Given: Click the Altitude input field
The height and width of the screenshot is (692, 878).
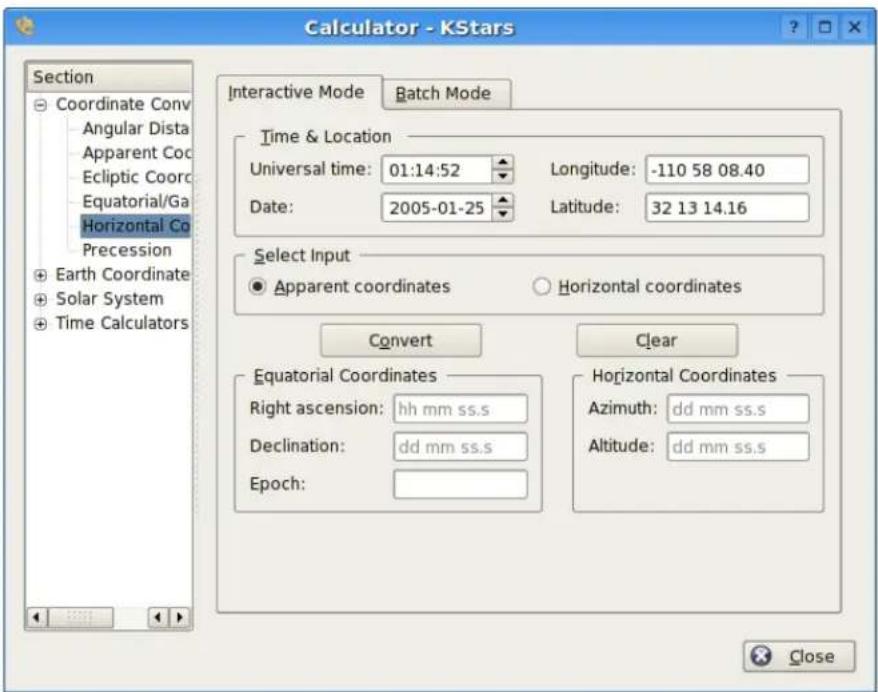Looking at the screenshot, I should tap(738, 446).
